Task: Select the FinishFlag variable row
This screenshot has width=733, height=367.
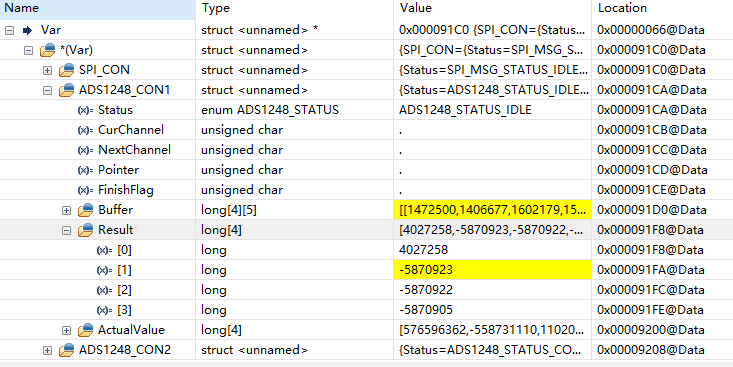Action: pyautogui.click(x=366, y=190)
